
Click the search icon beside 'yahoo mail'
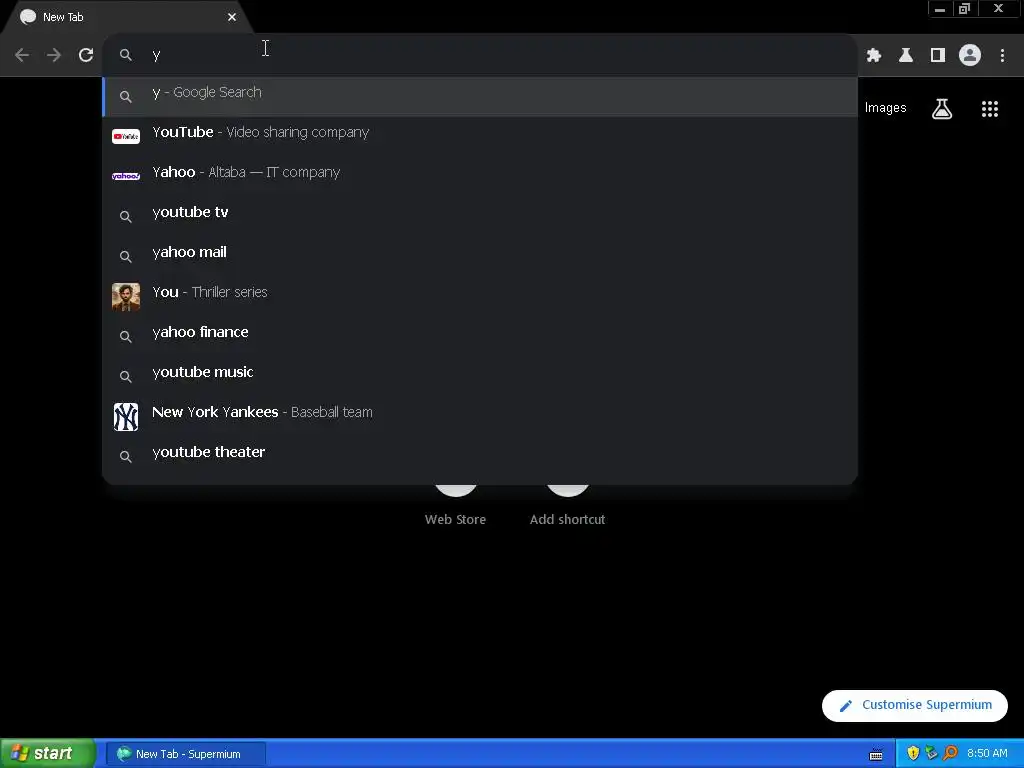[126, 257]
